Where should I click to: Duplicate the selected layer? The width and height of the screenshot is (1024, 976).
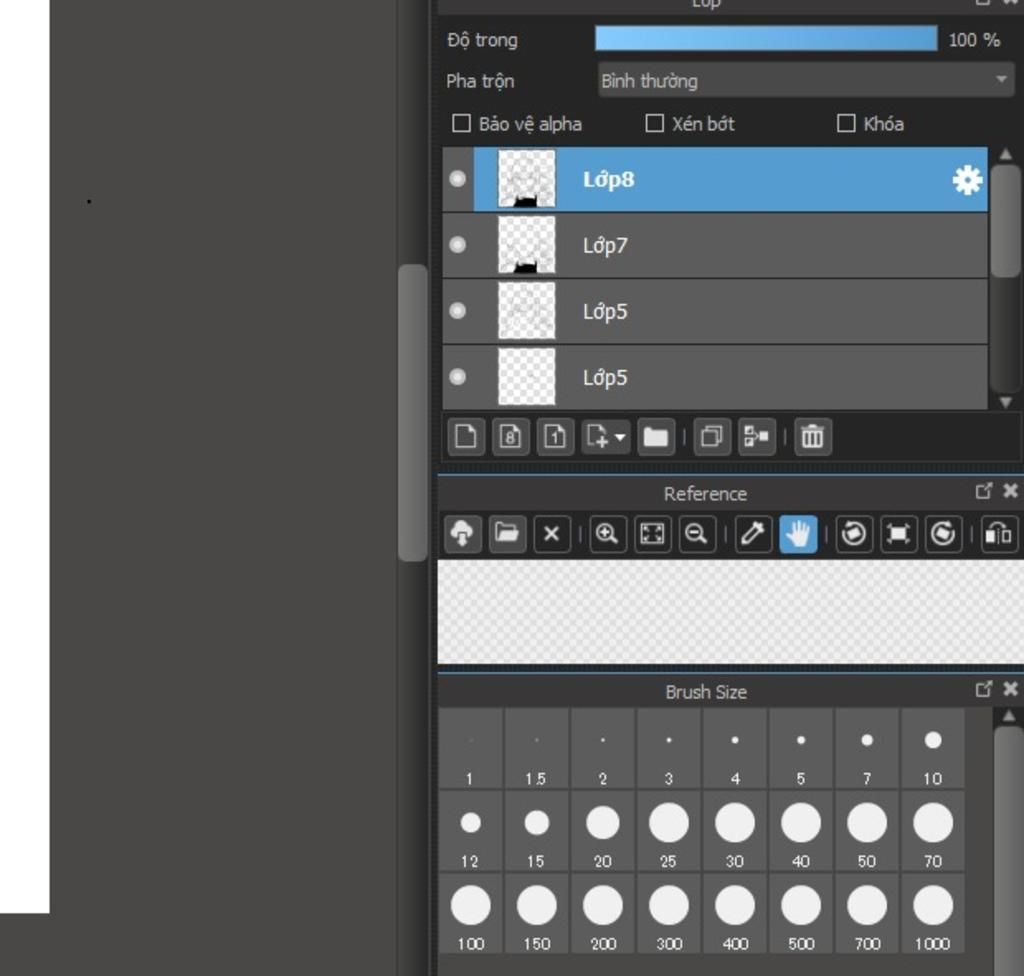[x=711, y=436]
